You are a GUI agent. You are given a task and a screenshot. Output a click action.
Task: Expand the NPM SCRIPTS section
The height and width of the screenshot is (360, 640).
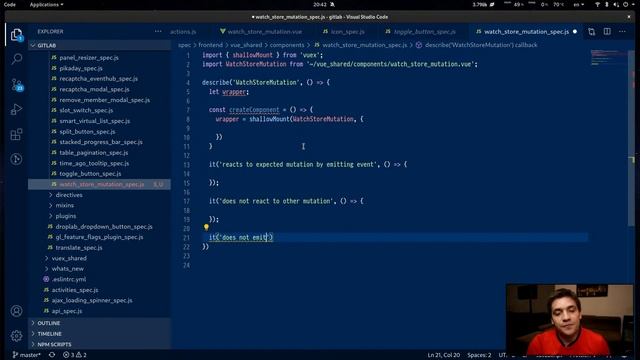click(x=99, y=344)
